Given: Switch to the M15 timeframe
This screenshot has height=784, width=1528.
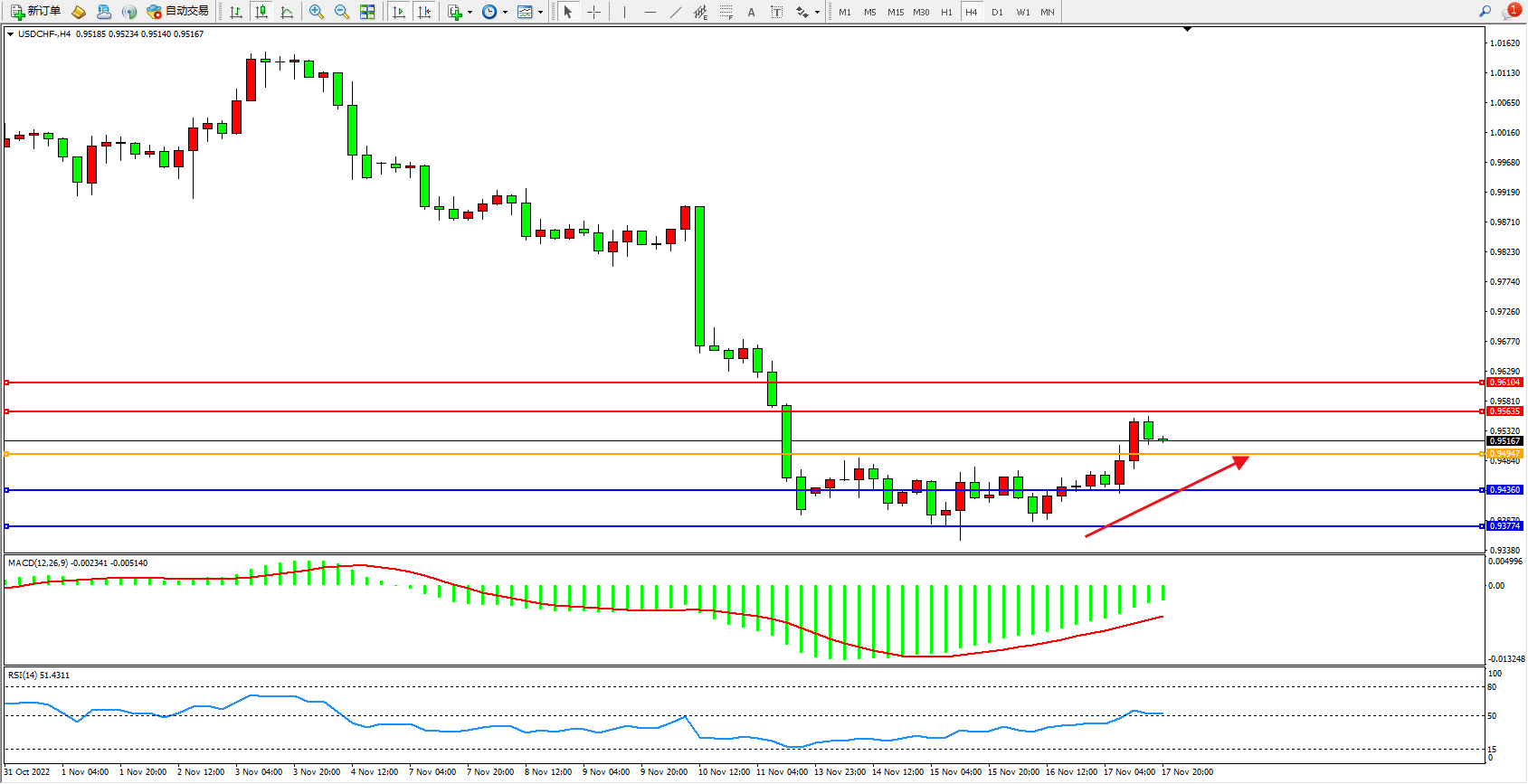Looking at the screenshot, I should click(x=896, y=12).
